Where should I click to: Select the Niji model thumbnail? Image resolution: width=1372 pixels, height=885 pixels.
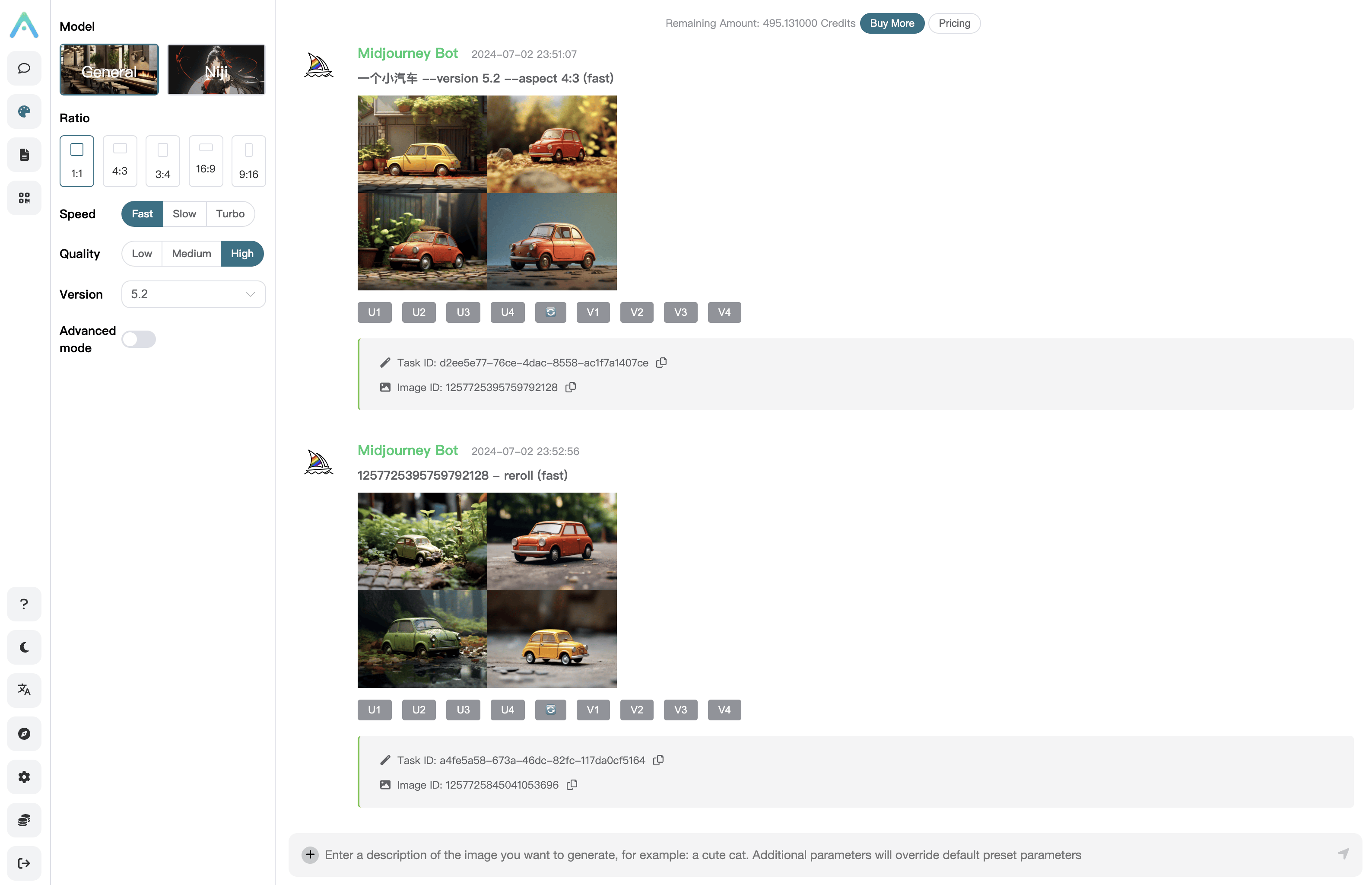tap(216, 70)
